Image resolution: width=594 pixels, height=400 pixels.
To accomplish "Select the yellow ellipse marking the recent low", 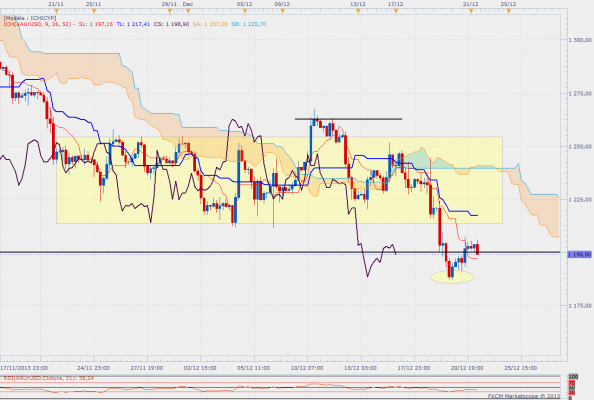I will tap(452, 277).
